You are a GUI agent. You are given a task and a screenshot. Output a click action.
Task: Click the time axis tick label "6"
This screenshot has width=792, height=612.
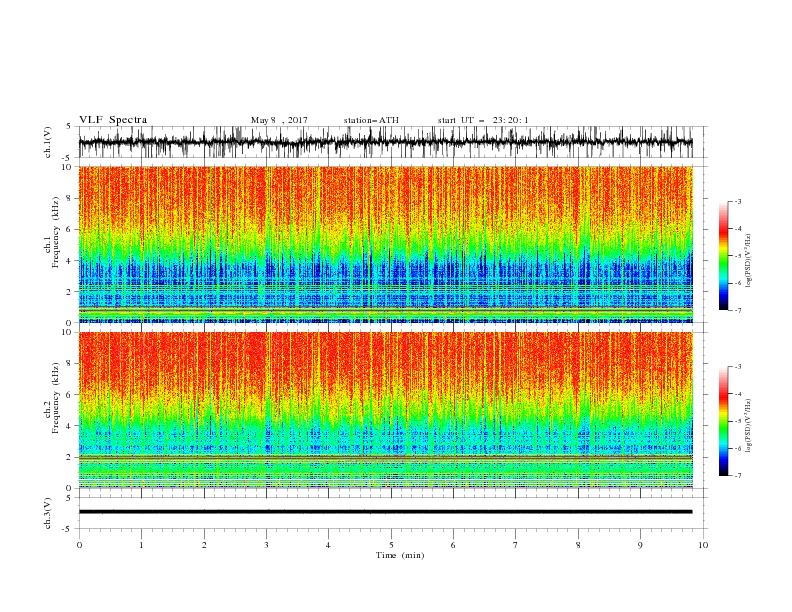(453, 545)
